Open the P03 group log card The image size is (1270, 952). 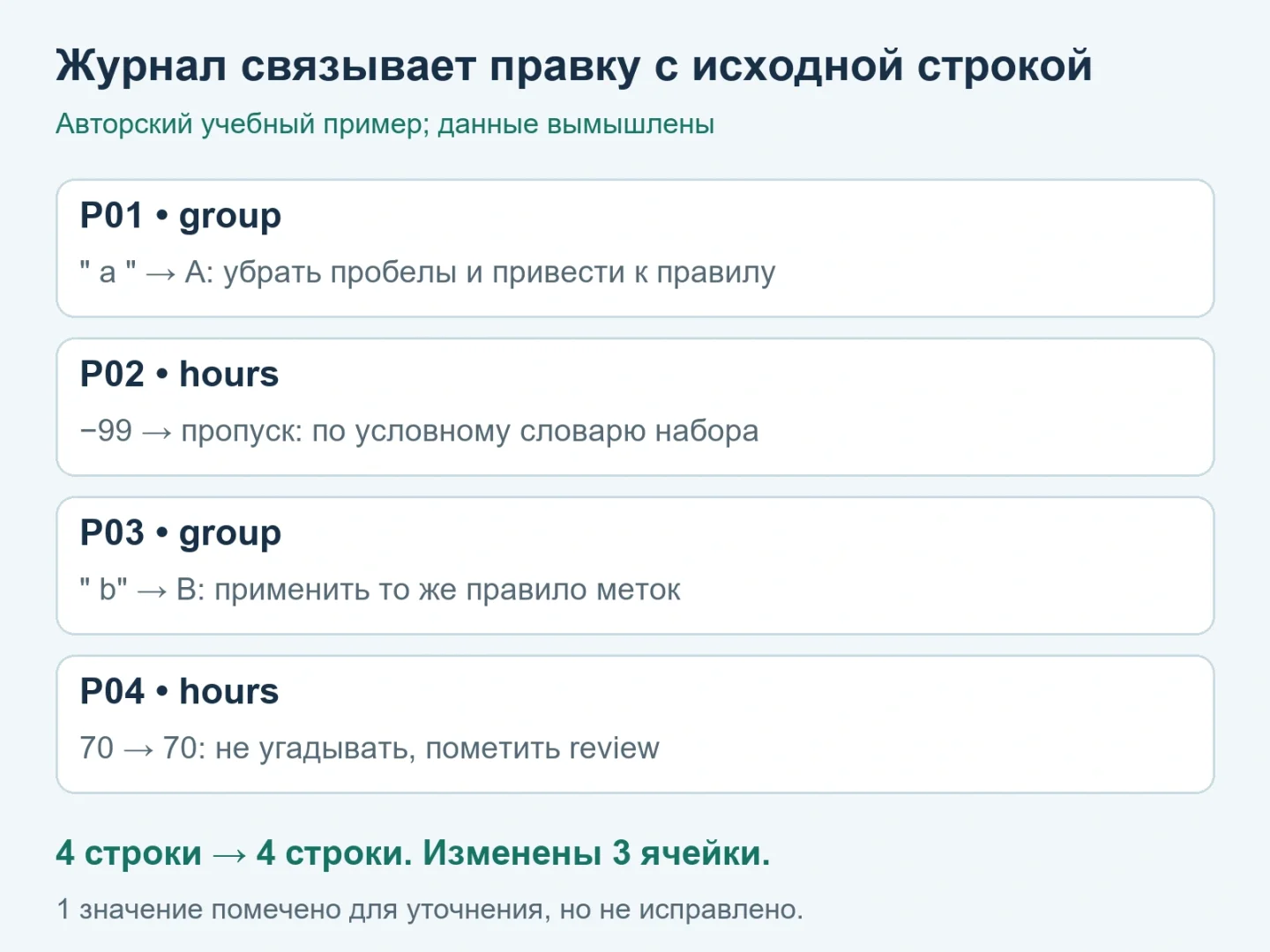click(x=635, y=566)
